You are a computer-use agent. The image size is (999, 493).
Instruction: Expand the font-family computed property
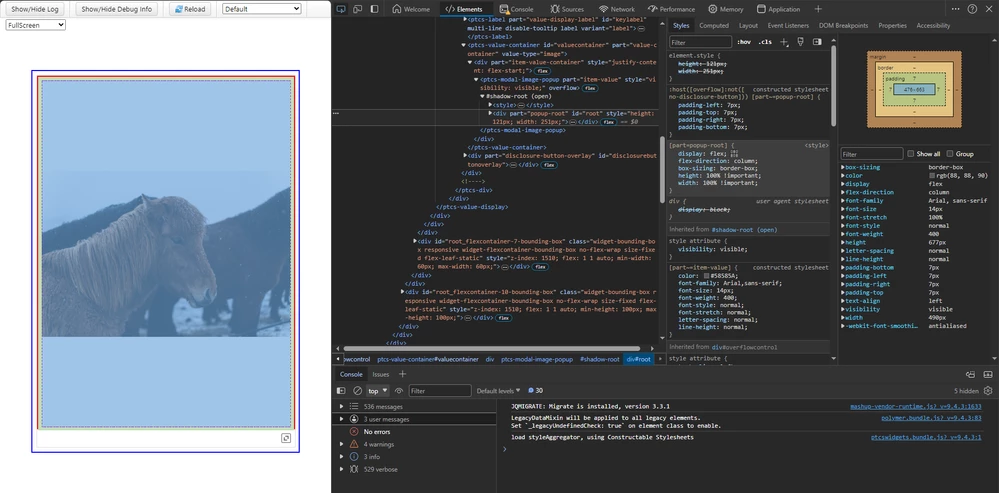[x=843, y=200]
